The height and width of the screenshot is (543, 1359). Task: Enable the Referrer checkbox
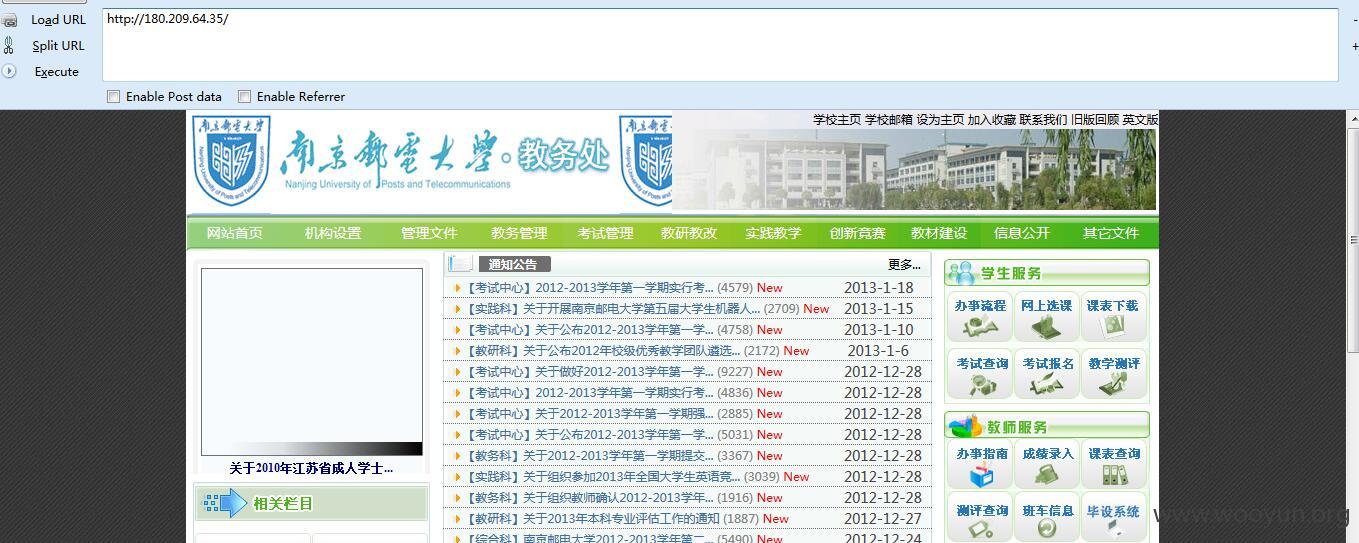point(244,97)
